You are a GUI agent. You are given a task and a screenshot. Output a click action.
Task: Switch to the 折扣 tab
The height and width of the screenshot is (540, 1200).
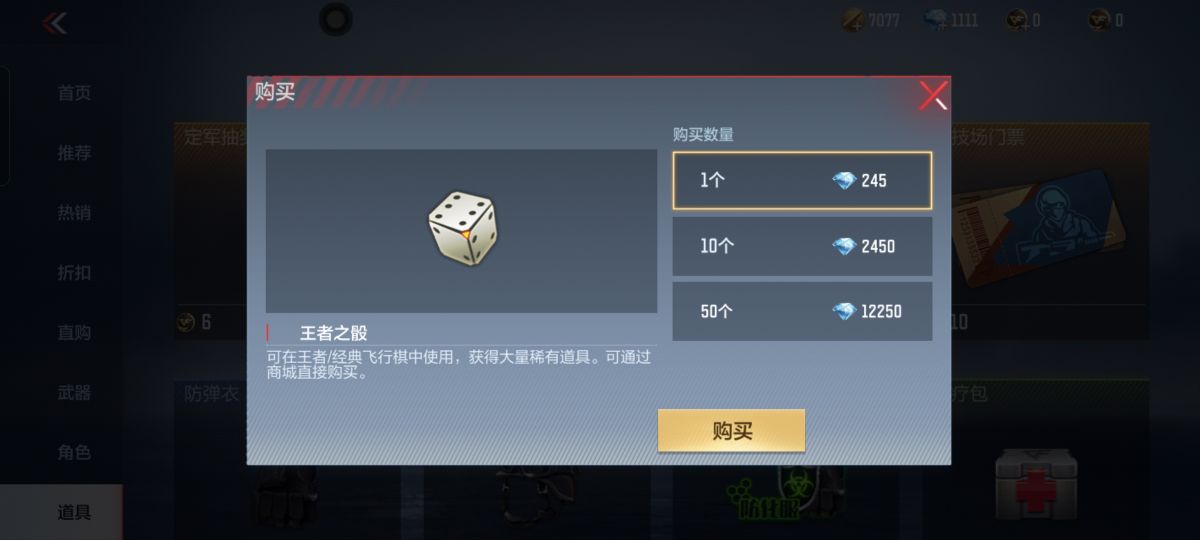tap(74, 273)
